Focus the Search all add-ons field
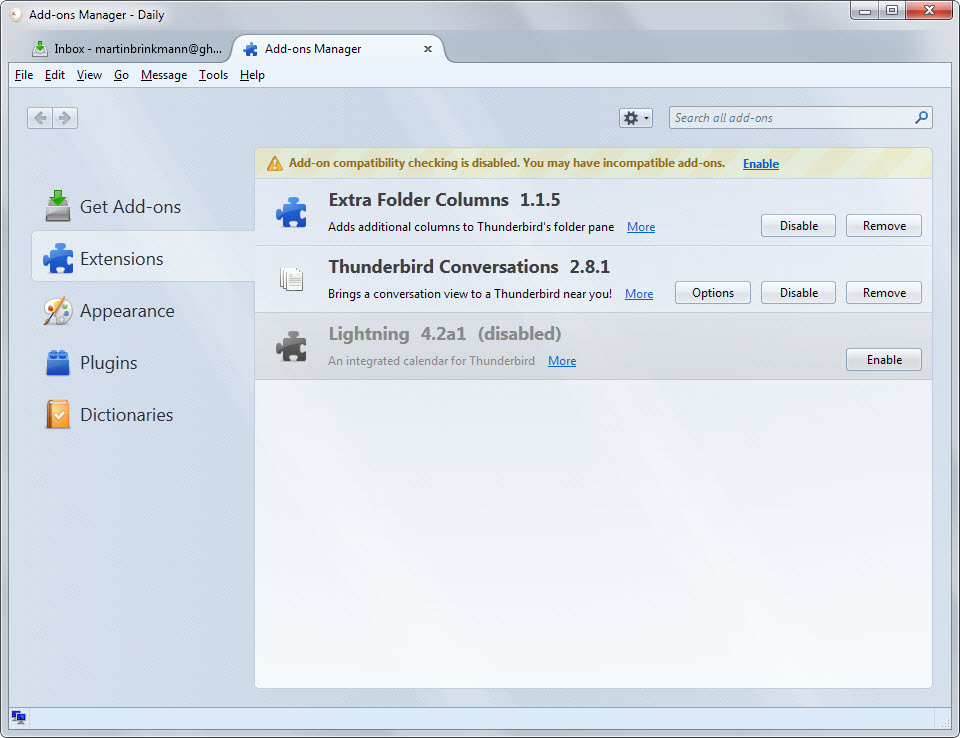The image size is (960, 738). [800, 118]
